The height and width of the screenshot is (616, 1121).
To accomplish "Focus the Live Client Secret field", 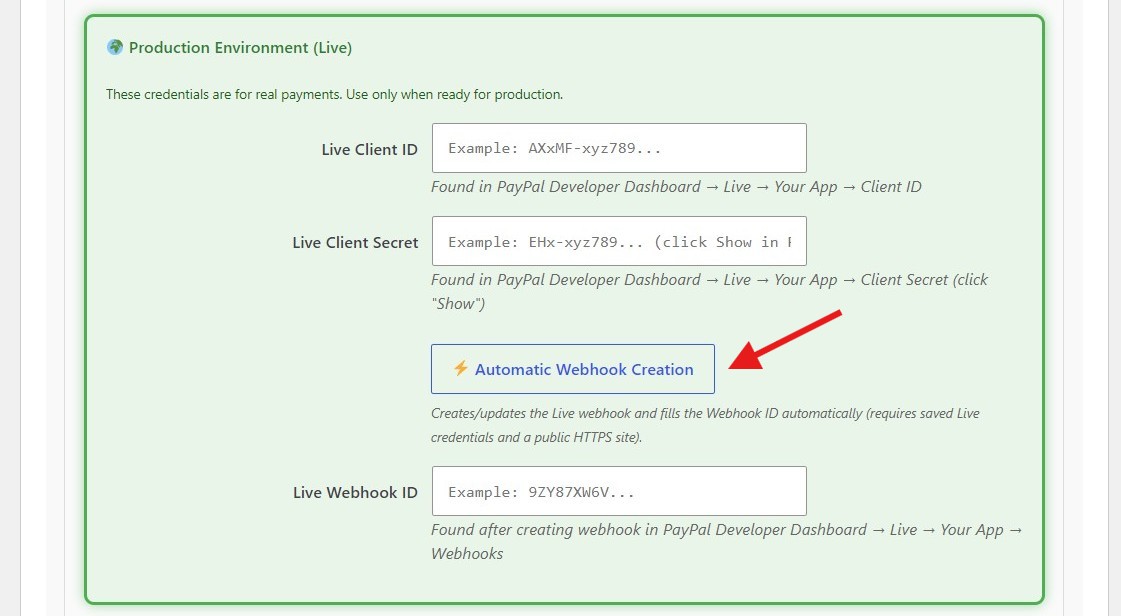I will 619,241.
